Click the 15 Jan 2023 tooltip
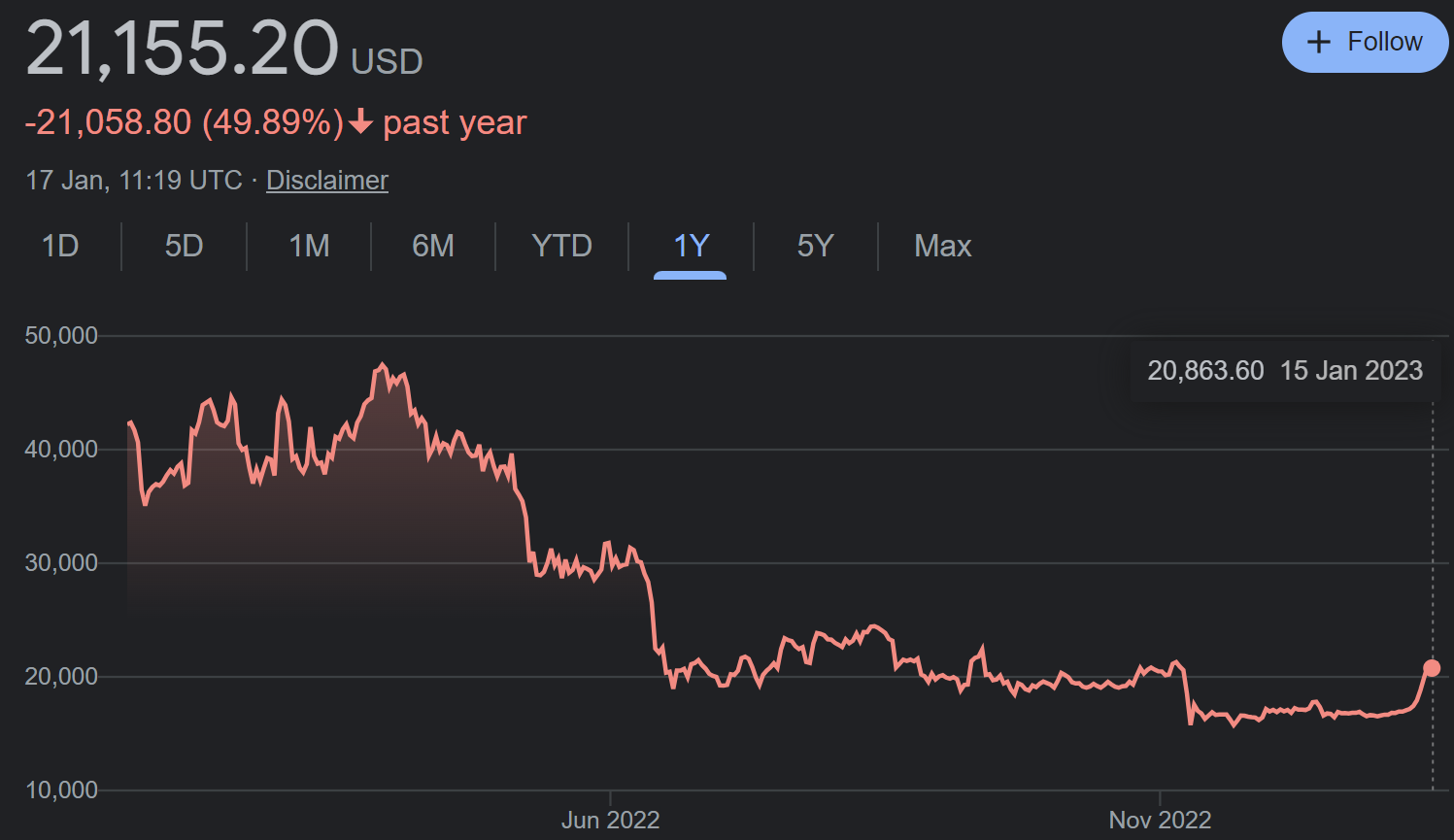1454x840 pixels. (1284, 371)
